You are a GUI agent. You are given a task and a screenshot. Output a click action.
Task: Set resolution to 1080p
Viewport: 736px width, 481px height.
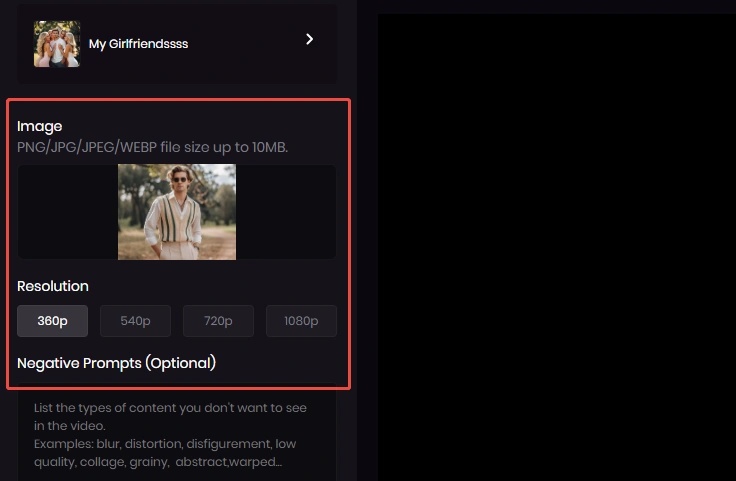coord(301,321)
